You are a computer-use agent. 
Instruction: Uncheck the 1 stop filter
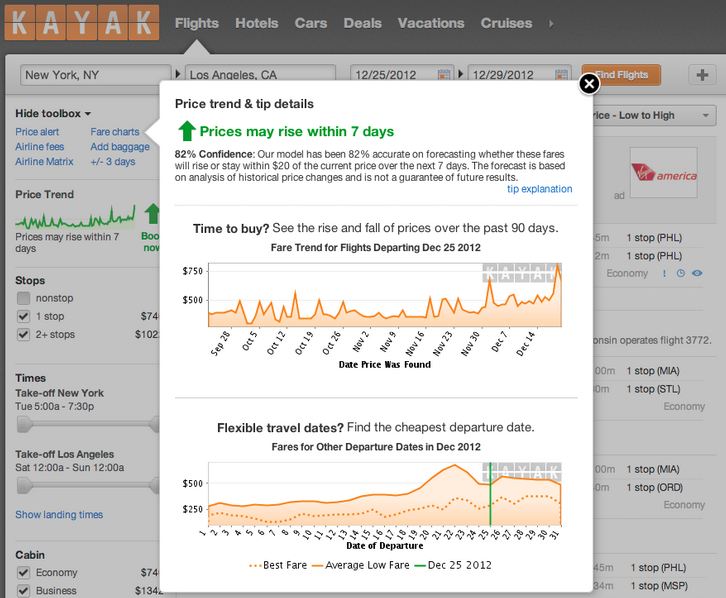click(23, 317)
